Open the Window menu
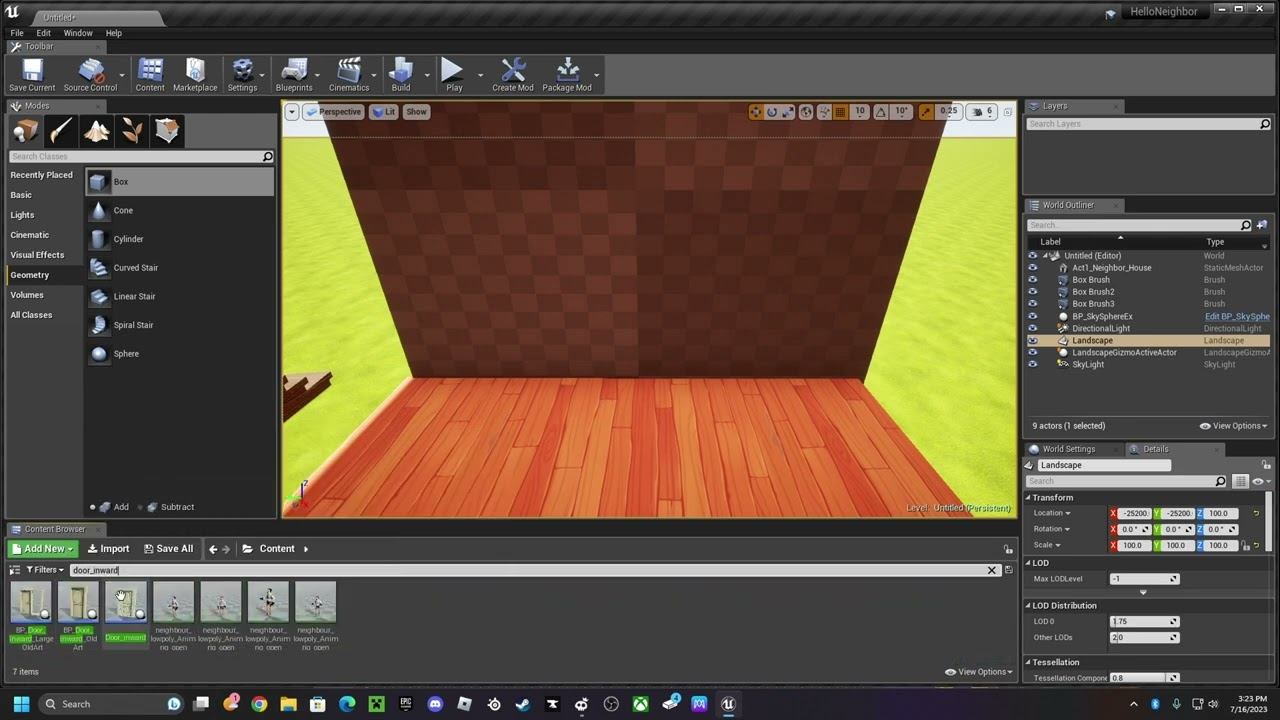Image resolution: width=1280 pixels, height=720 pixels. click(x=78, y=33)
